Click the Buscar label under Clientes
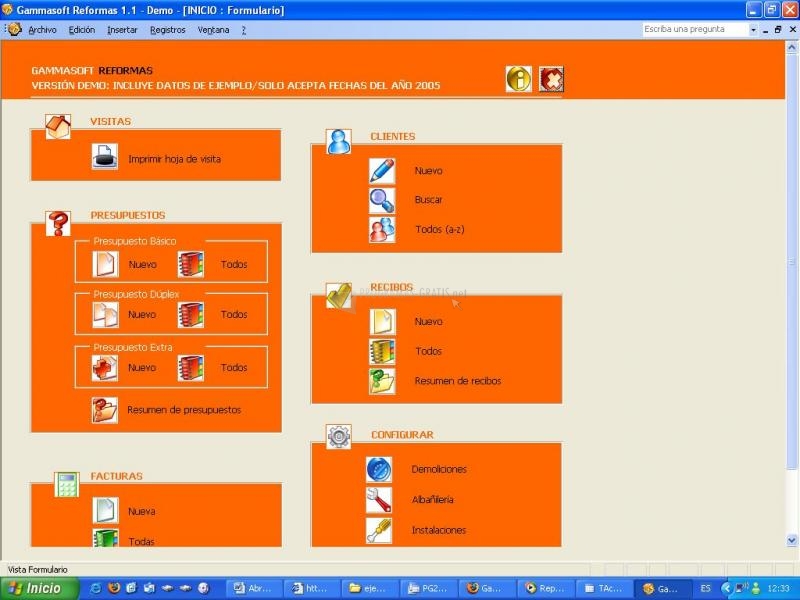Screen dimensions: 800x600 (x=428, y=200)
